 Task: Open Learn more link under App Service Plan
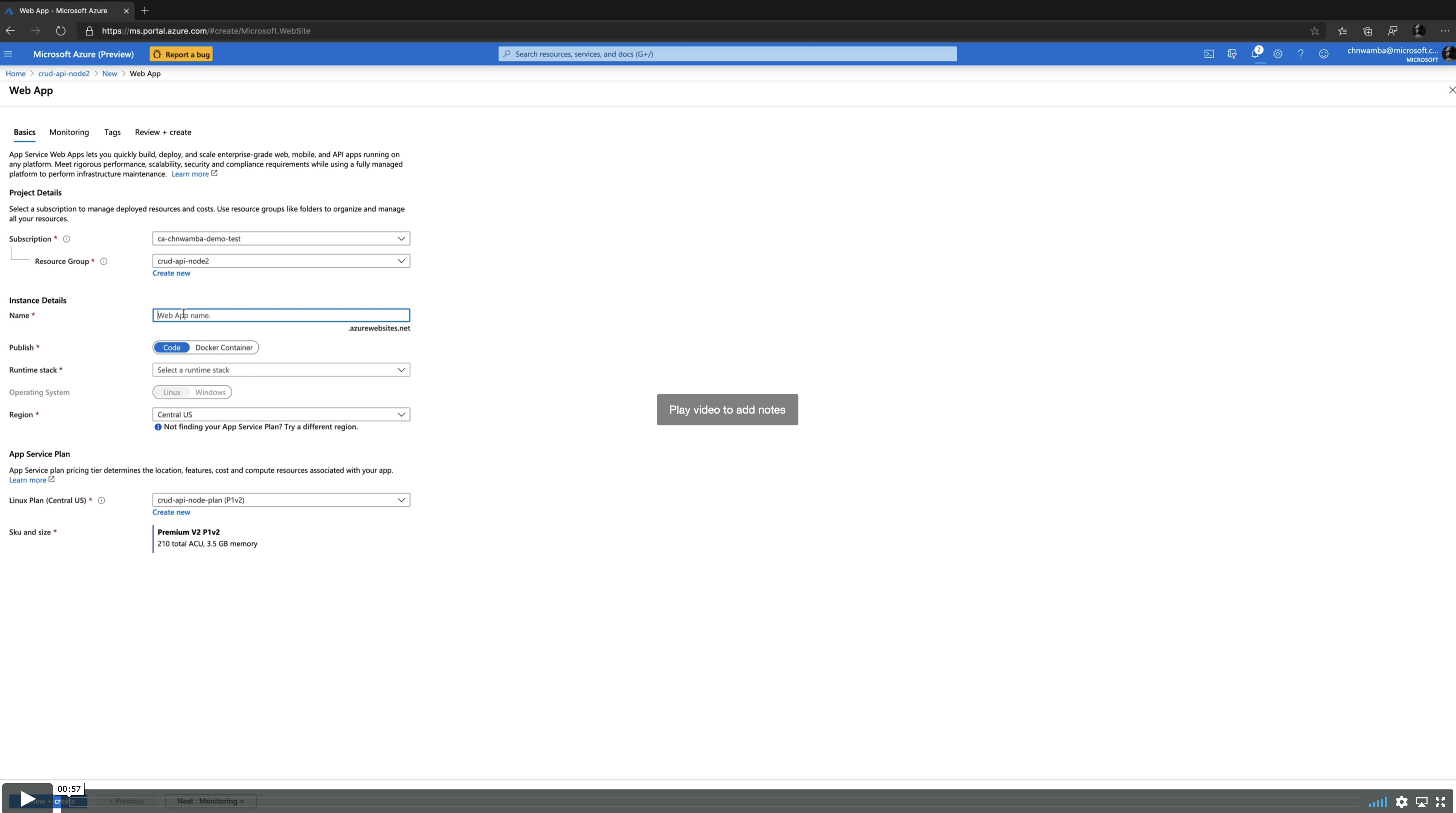click(31, 480)
